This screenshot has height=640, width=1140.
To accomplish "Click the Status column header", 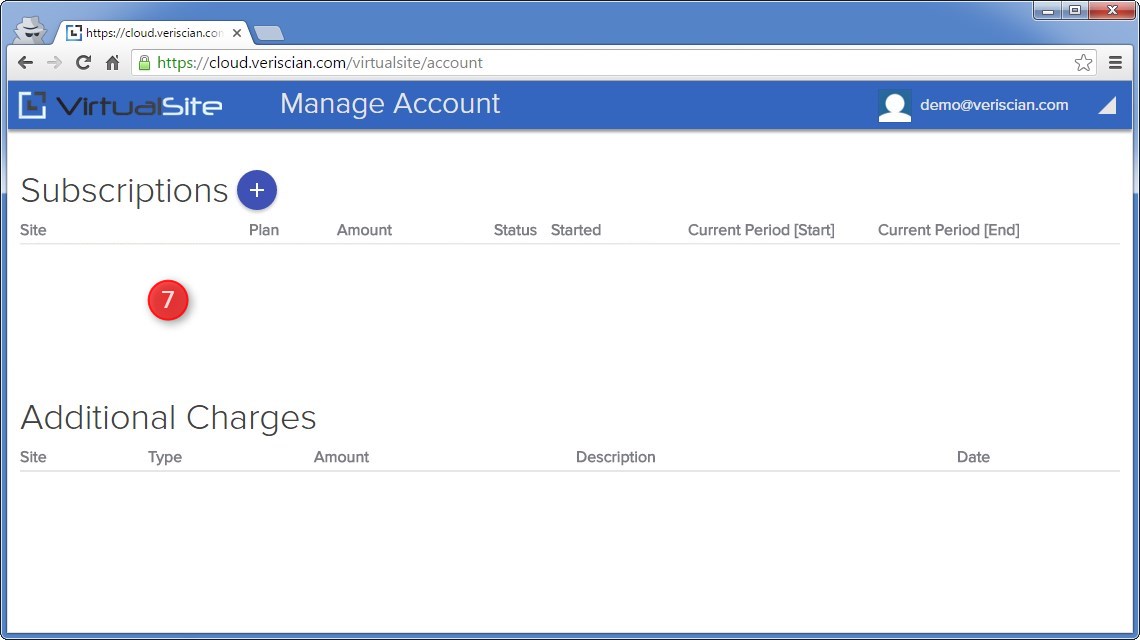I will coord(515,230).
